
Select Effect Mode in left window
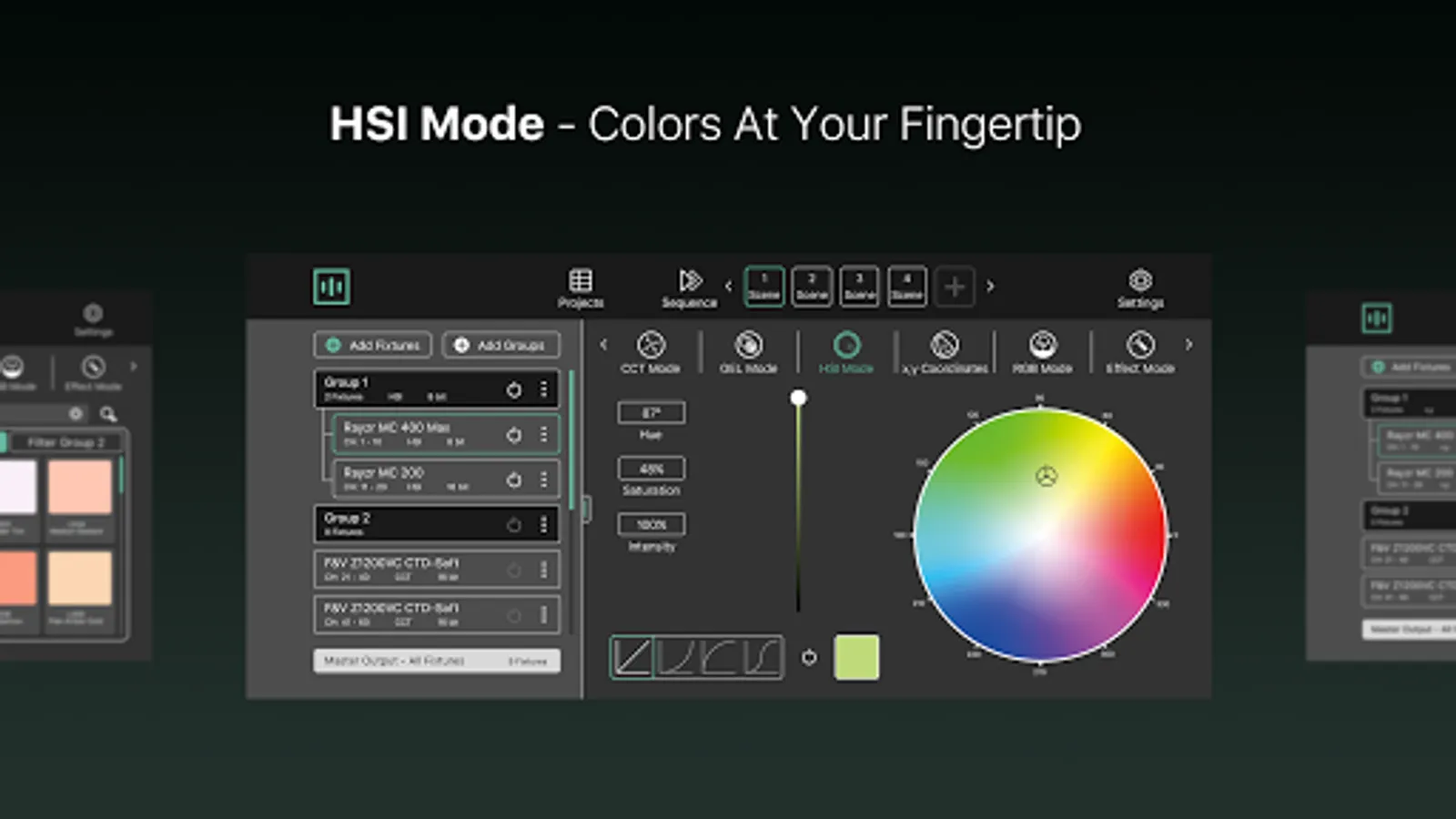tap(93, 372)
